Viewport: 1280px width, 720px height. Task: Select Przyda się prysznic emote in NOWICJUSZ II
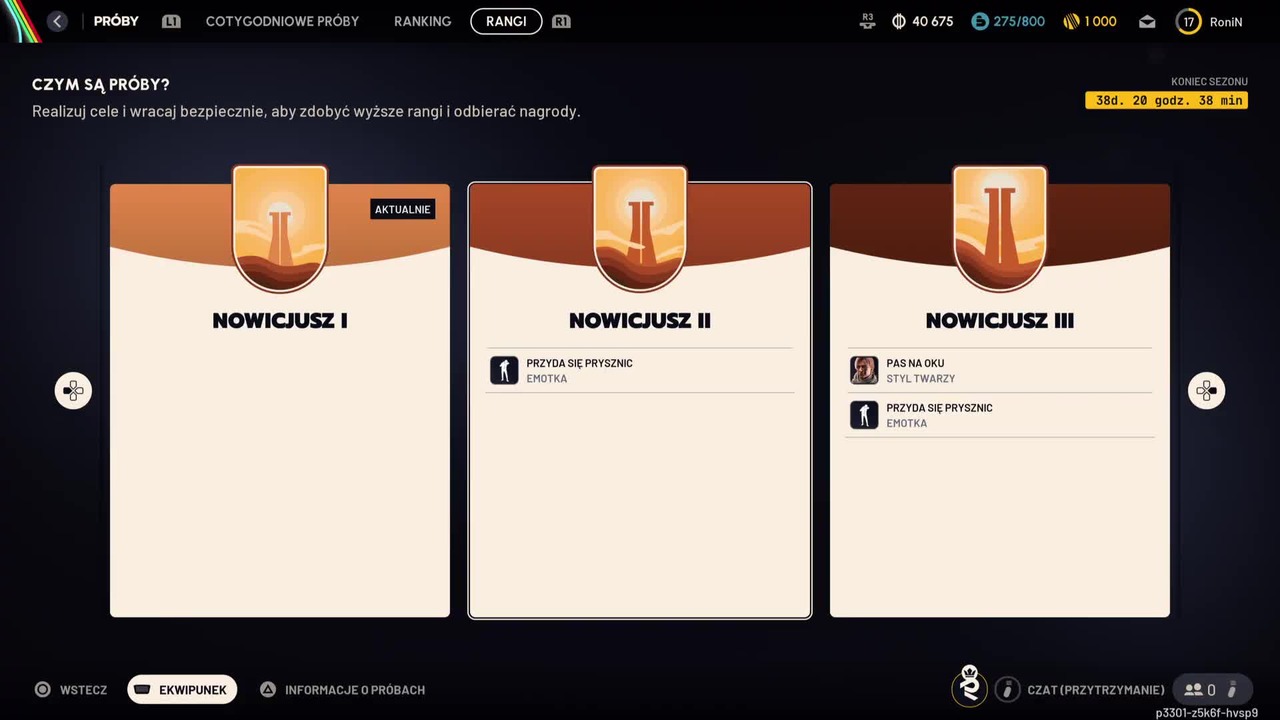coord(640,370)
